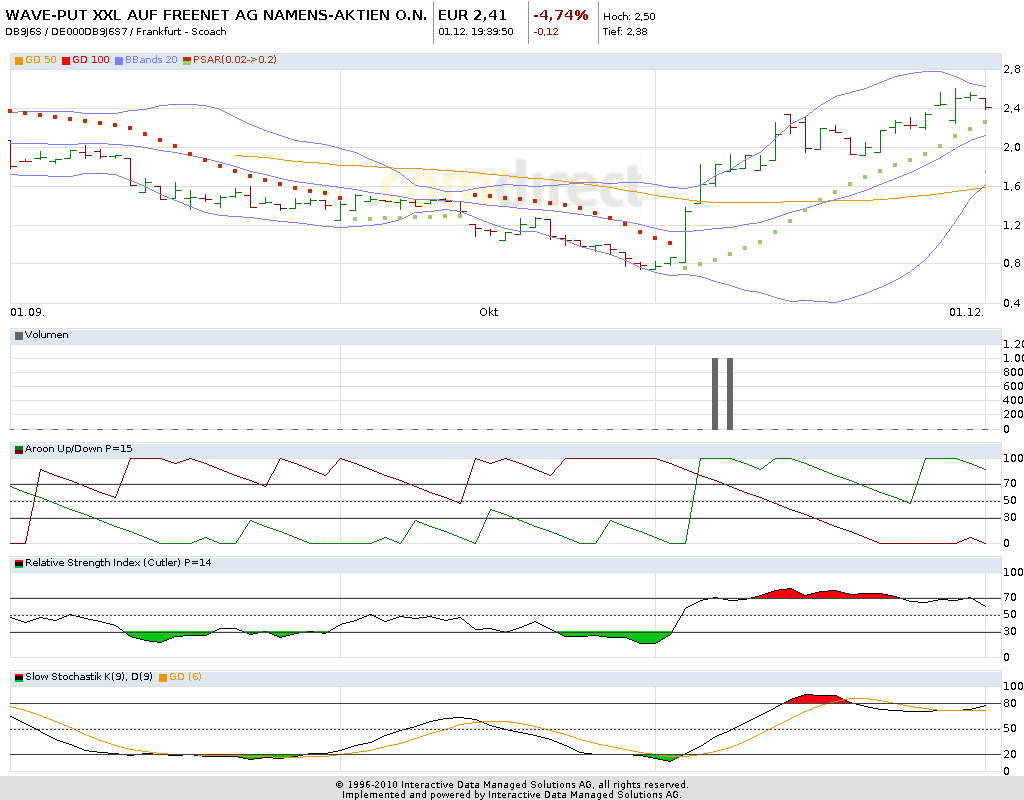Click the PSAR legend color marker
The width and height of the screenshot is (1024, 800).
pos(187,61)
